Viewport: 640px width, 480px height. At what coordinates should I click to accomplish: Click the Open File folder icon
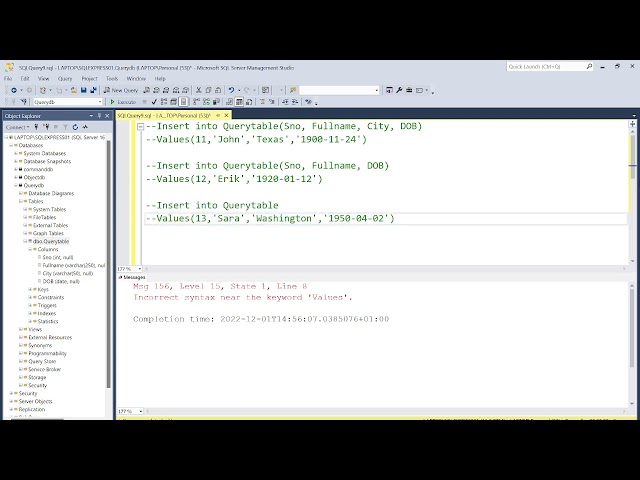click(x=74, y=90)
